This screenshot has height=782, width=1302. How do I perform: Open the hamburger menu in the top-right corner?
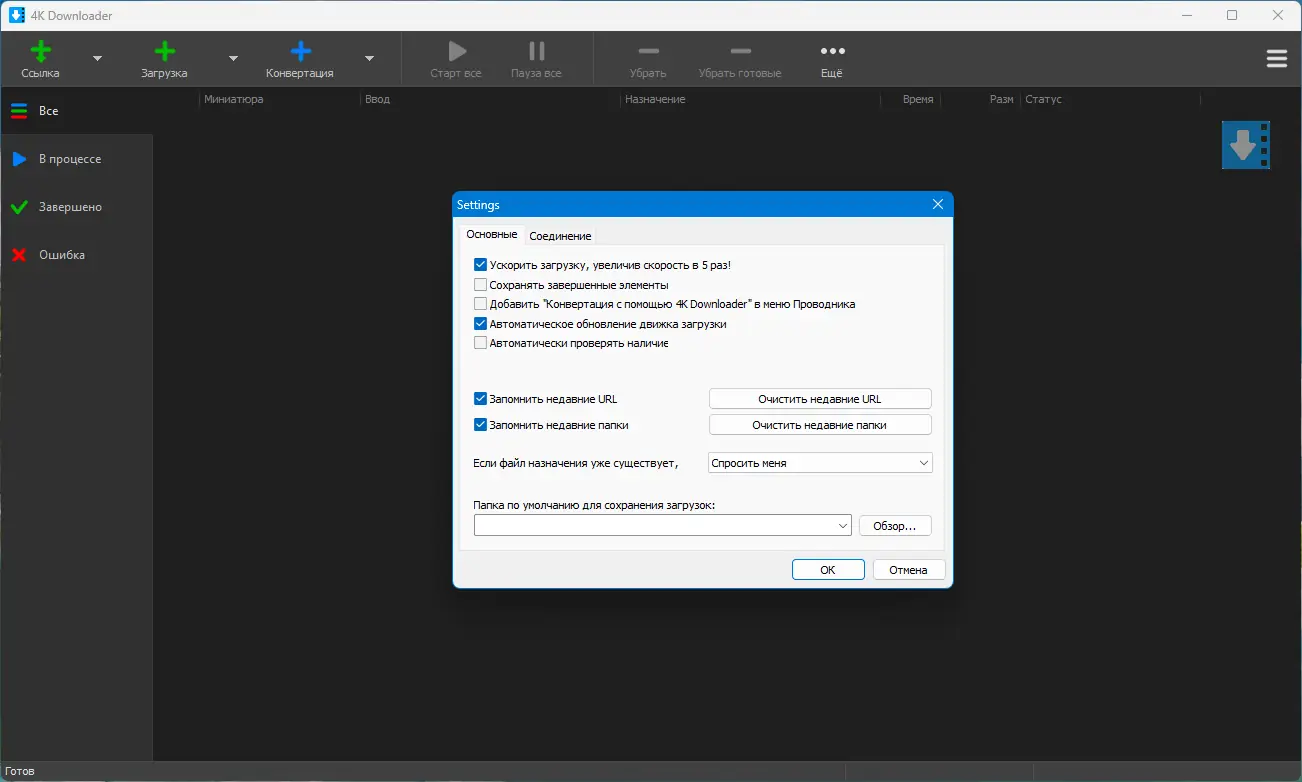tap(1276, 58)
